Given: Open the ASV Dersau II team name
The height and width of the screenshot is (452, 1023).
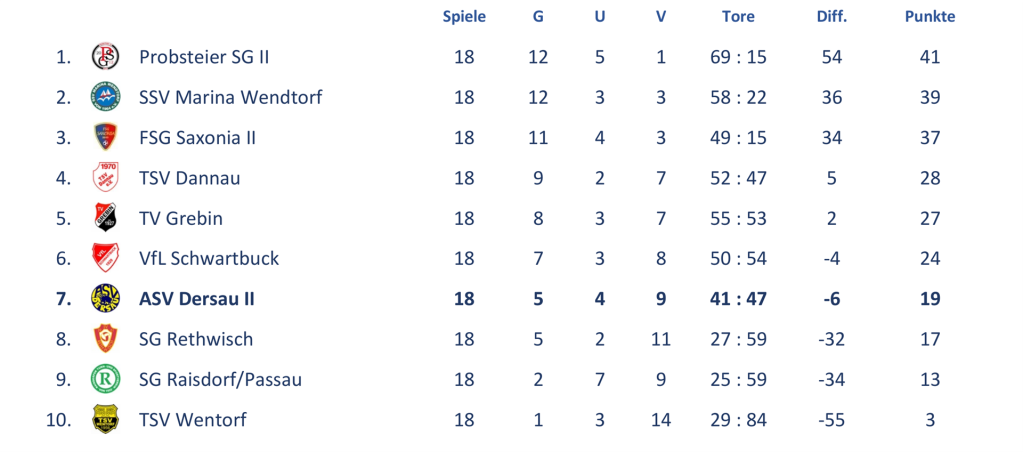Looking at the screenshot, I should click(197, 298).
